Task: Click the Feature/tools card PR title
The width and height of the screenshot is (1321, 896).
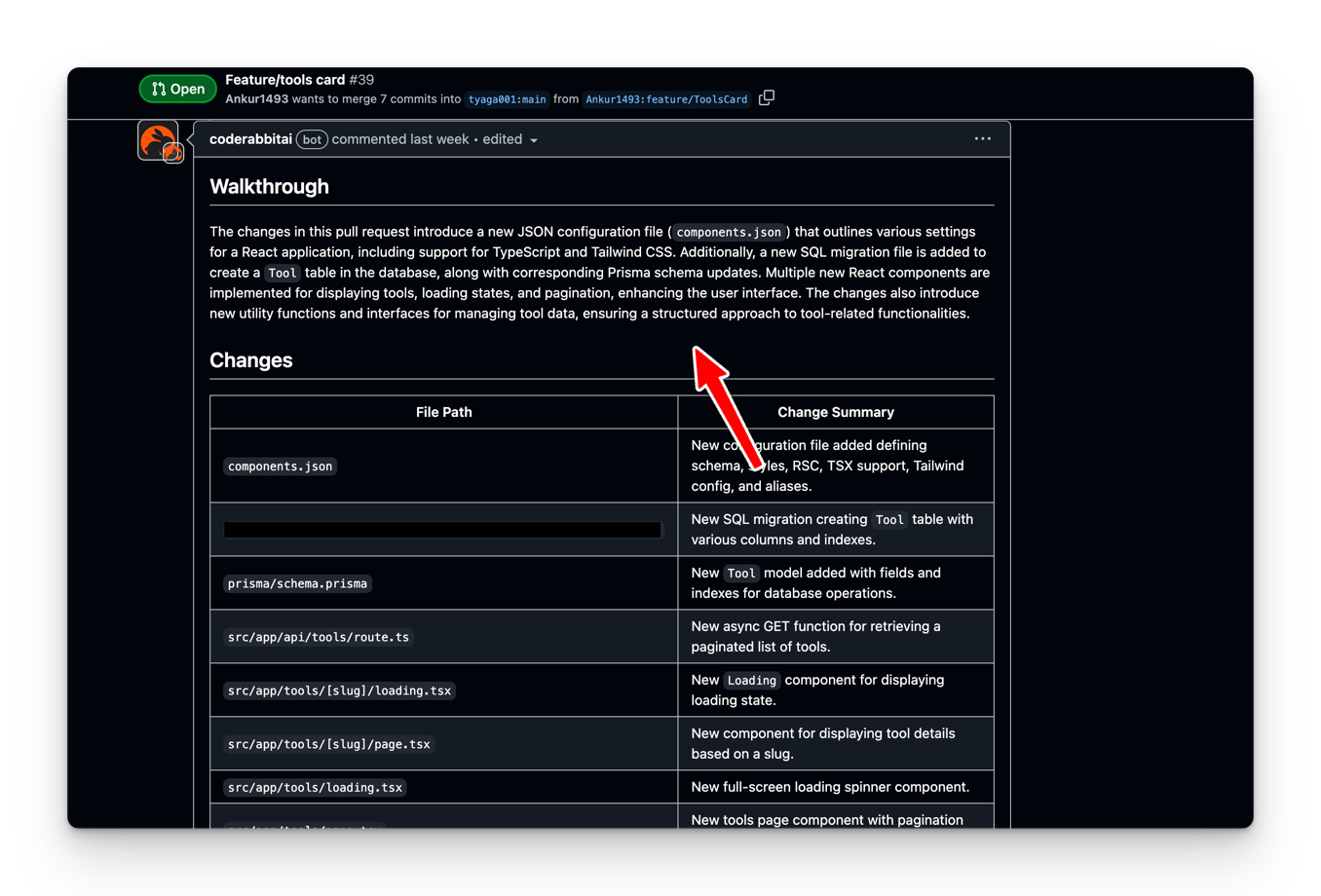Action: 284,80
